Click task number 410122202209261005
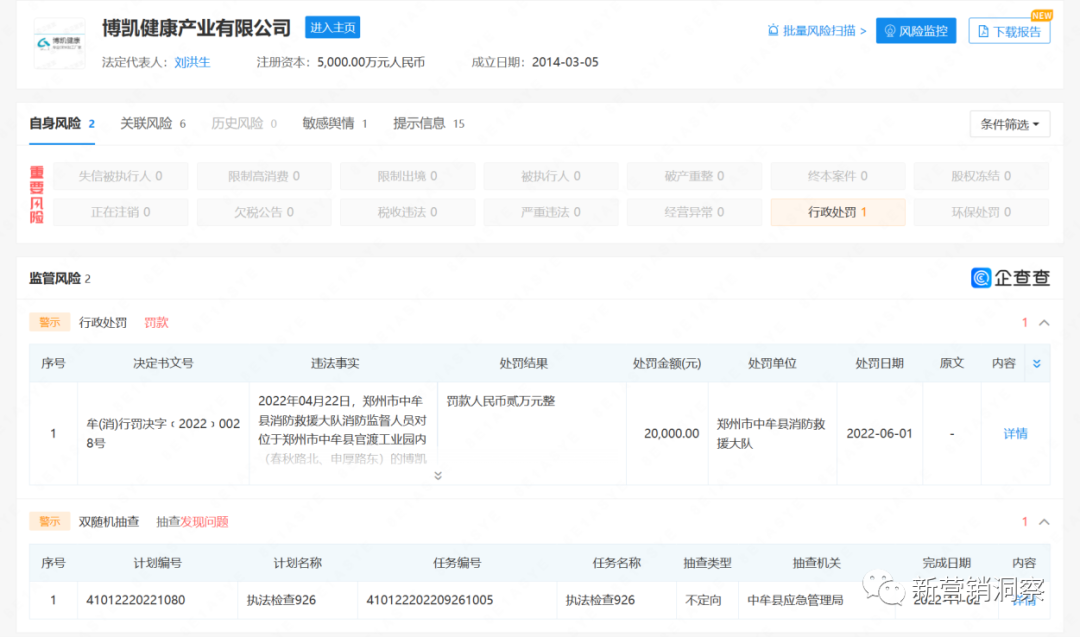This screenshot has width=1080, height=637. [430, 600]
